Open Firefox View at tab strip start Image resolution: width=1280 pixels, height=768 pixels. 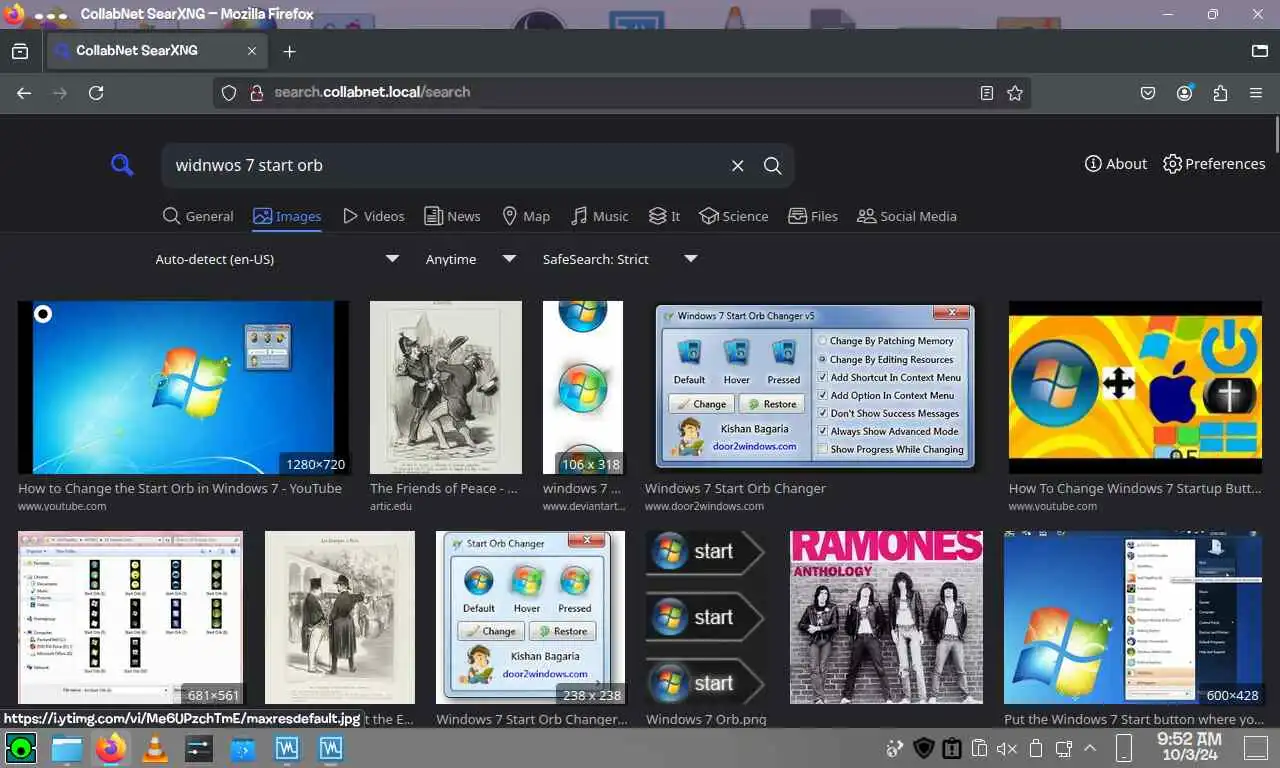[x=20, y=51]
